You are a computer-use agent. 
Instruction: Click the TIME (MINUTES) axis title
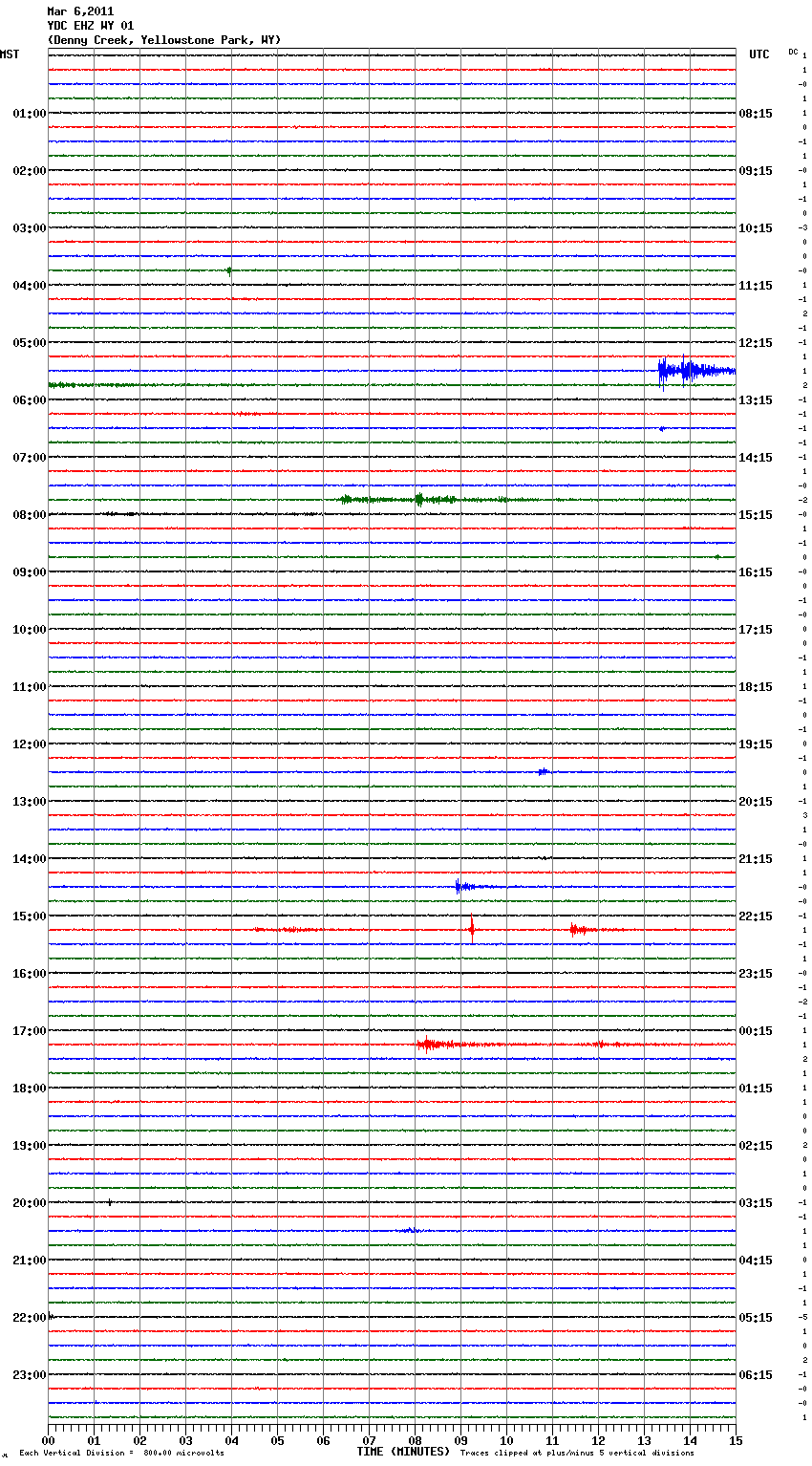(403, 1452)
